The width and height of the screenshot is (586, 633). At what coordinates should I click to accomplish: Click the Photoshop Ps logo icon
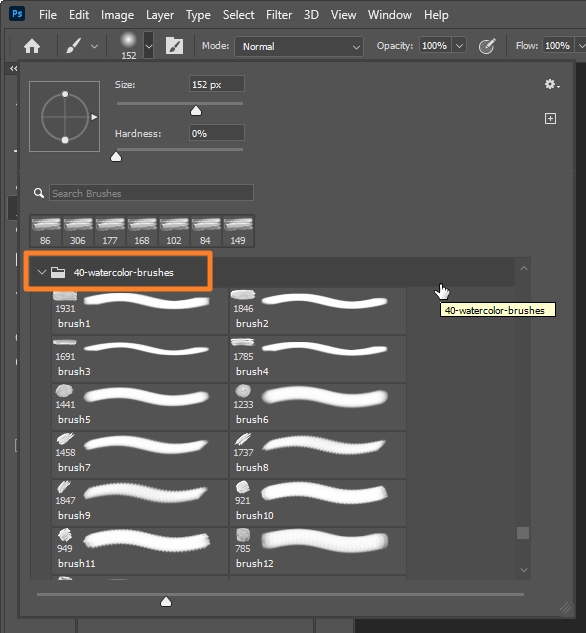point(17,14)
